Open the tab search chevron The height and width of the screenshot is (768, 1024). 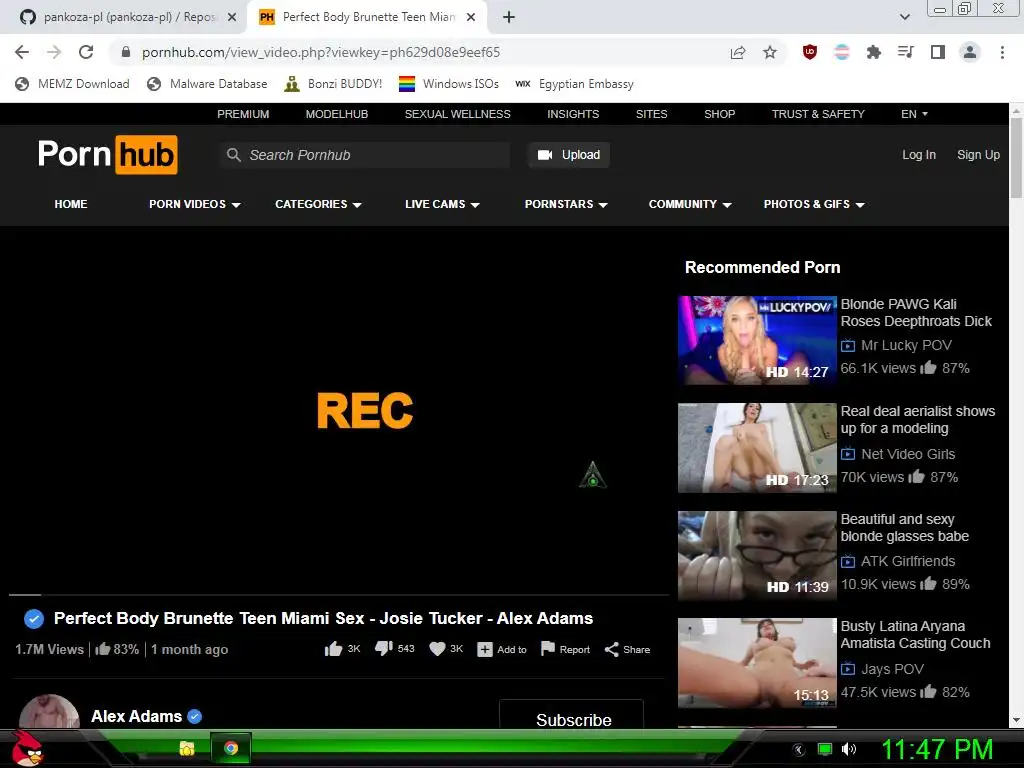(904, 18)
